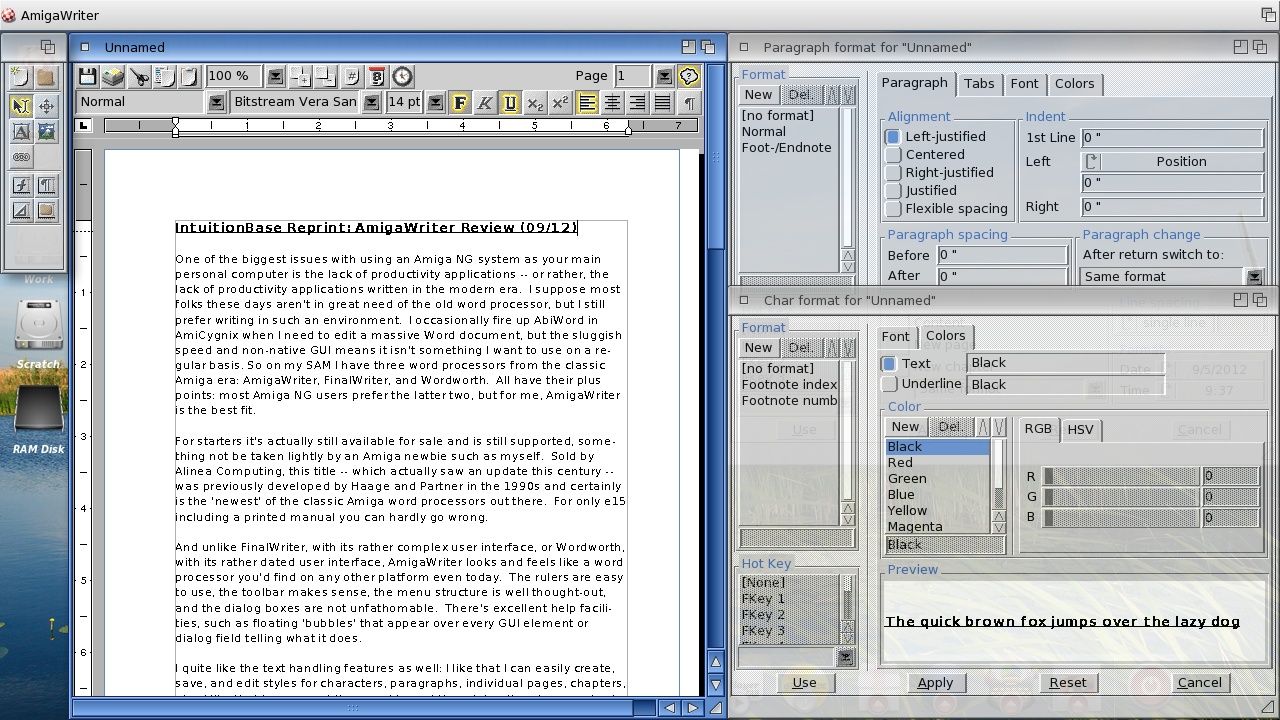This screenshot has width=1280, height=720.
Task: Toggle bold formatting with the F button
Action: (459, 102)
